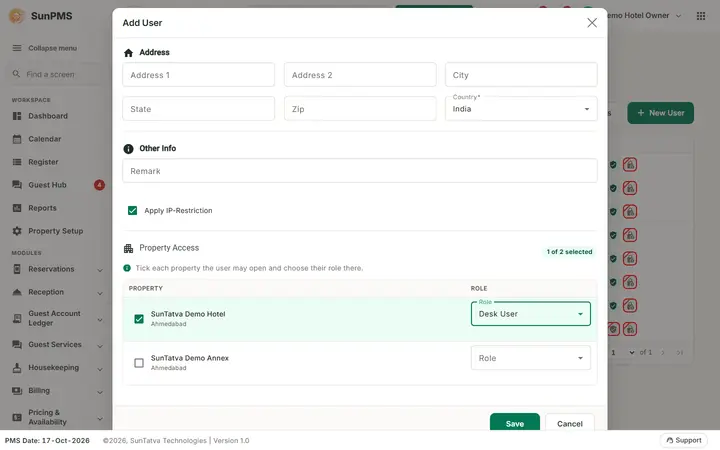This screenshot has height=450, width=720.
Task: Expand the Billing module
Action: pyautogui.click(x=100, y=392)
